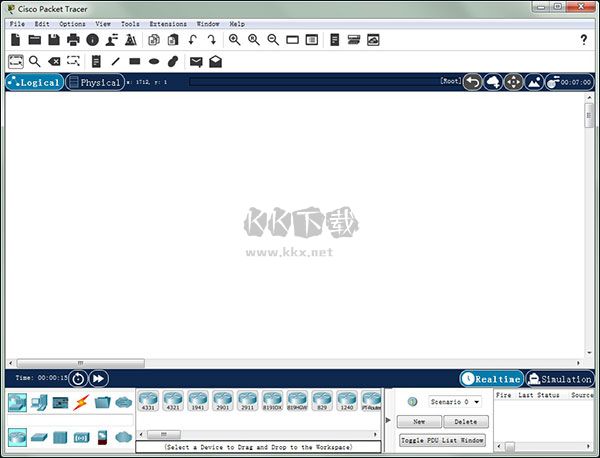Choose the End Devices category icon
Viewport: 600px width, 458px height.
[39, 403]
